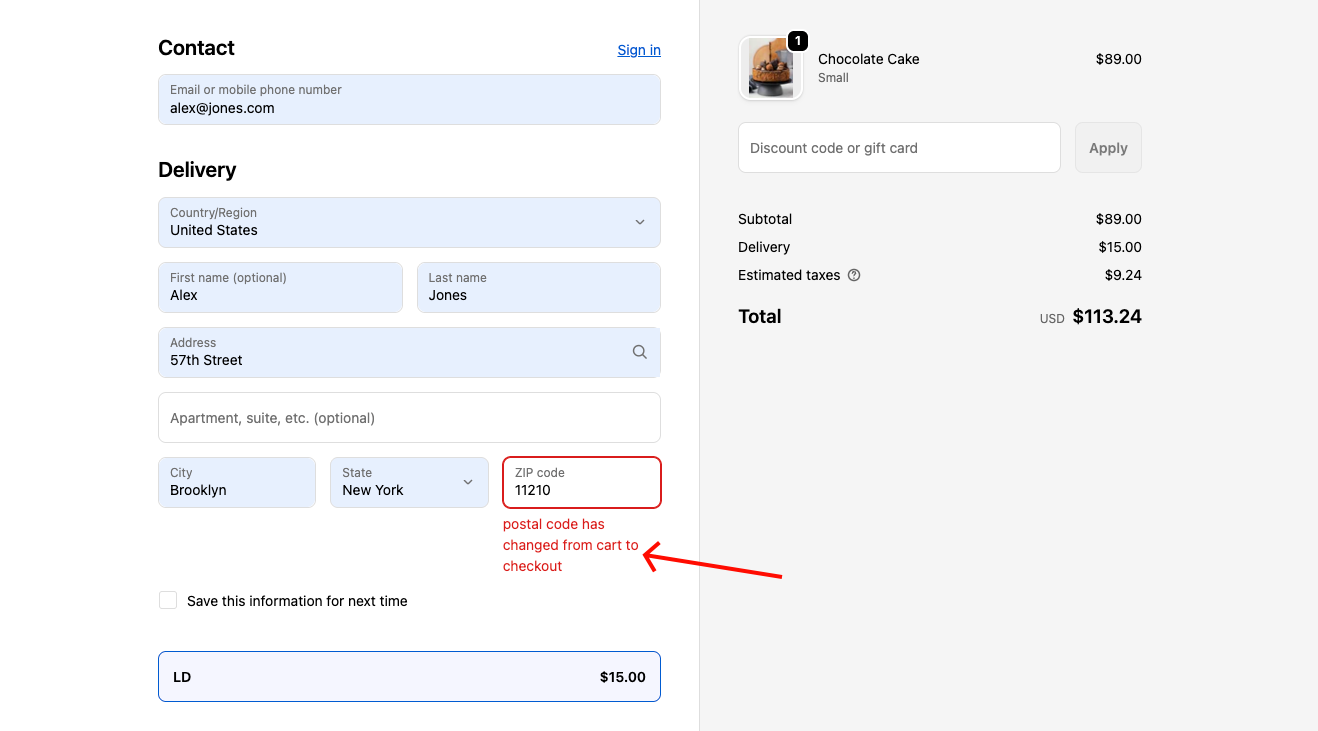
Task: Click the address search magnifier icon
Action: point(640,352)
